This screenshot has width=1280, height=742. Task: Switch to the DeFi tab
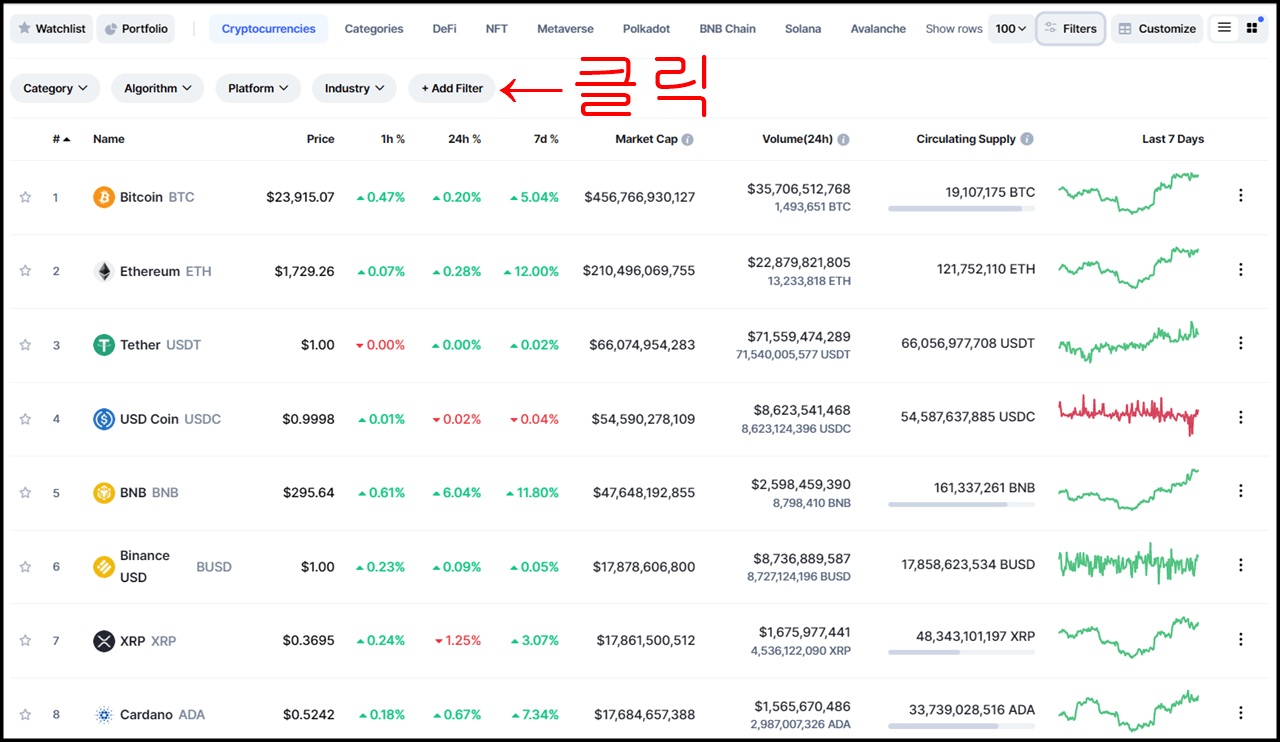click(445, 29)
